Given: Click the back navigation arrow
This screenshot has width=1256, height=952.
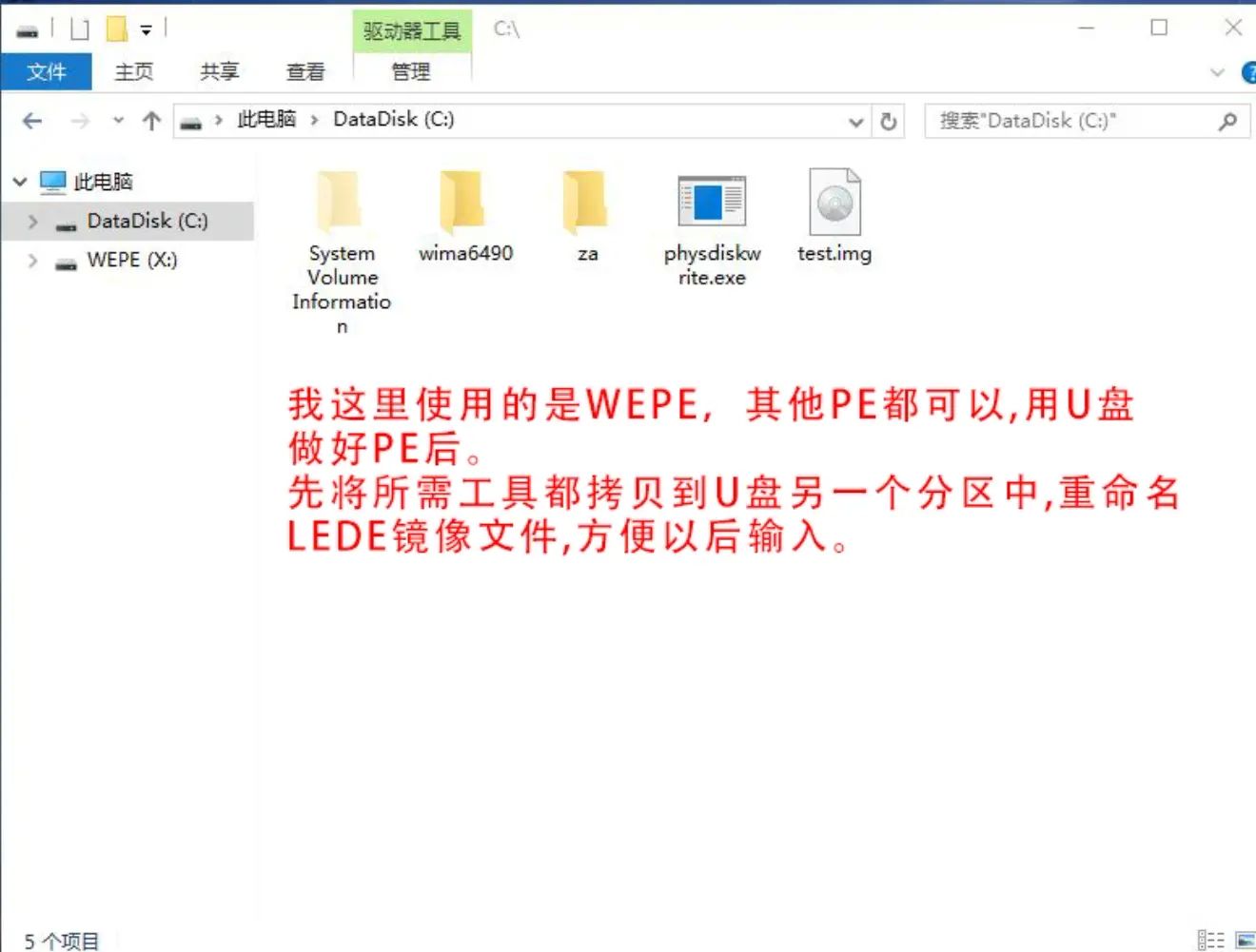Looking at the screenshot, I should pos(31,120).
